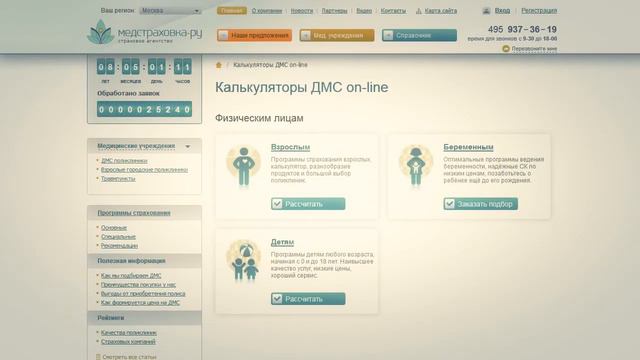Click the Мед. учреждения button
The height and width of the screenshot is (360, 640).
coord(337,36)
